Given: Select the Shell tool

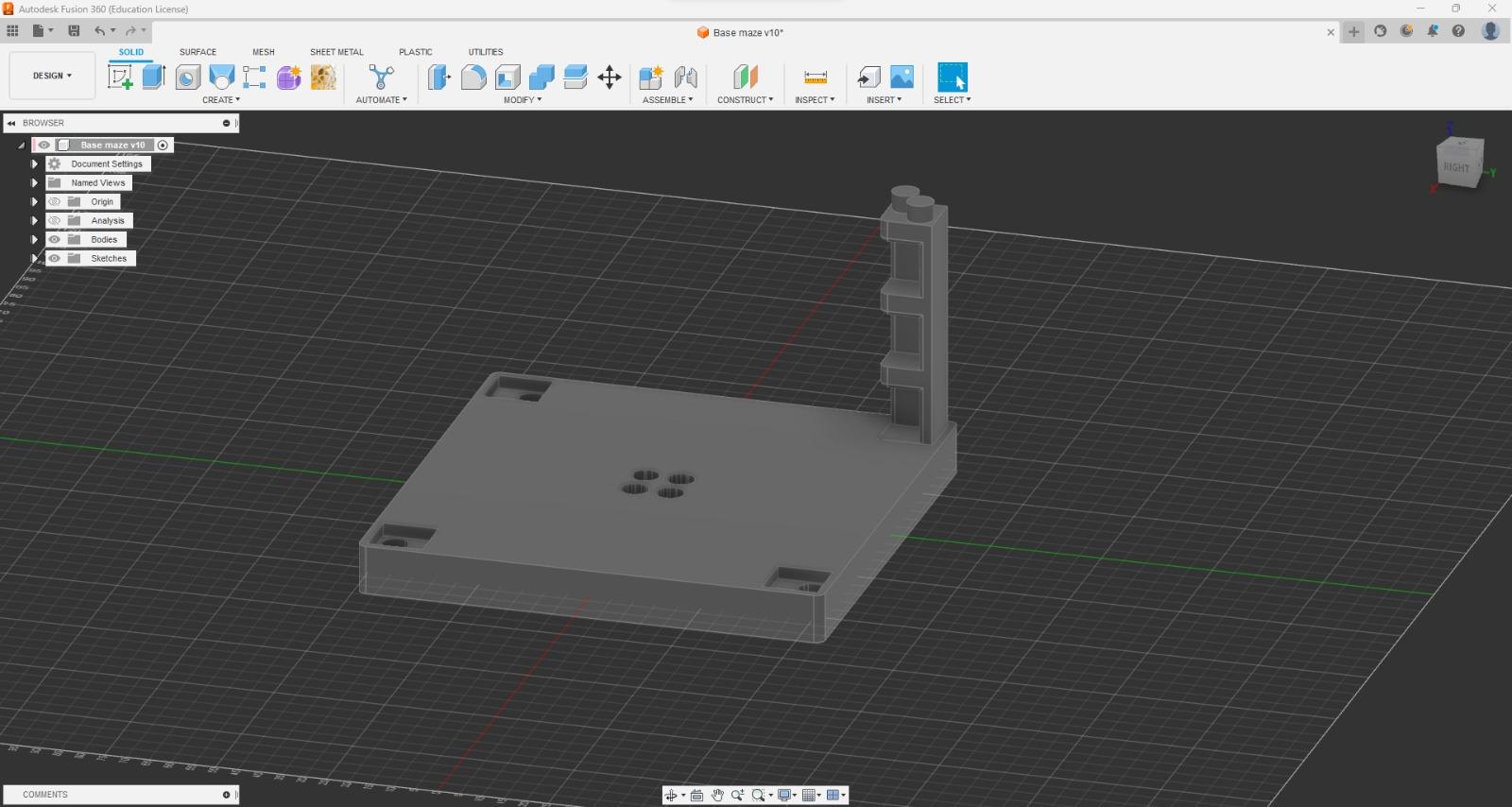Looking at the screenshot, I should click(x=507, y=77).
